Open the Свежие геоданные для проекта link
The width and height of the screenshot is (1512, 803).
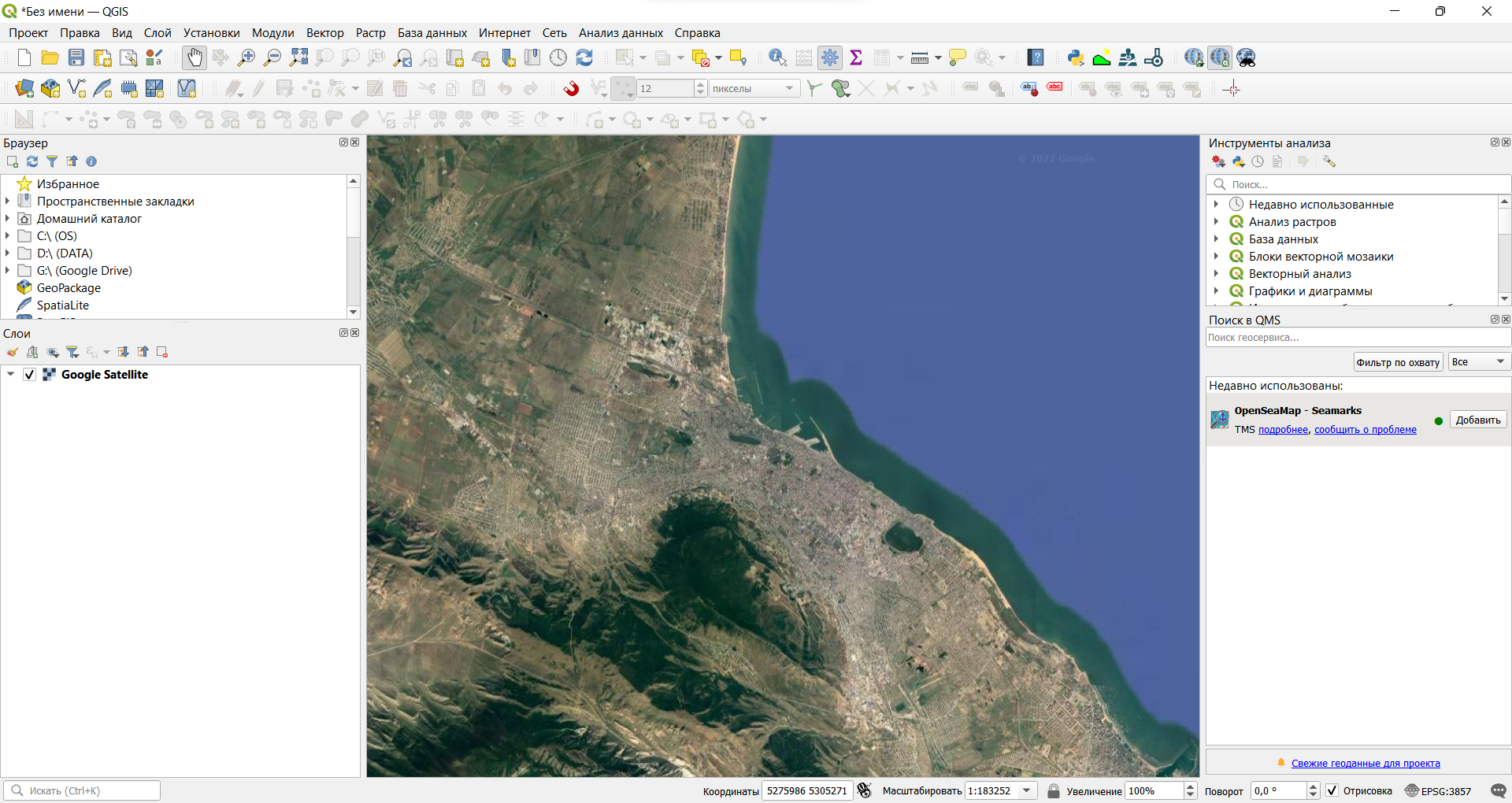click(1365, 763)
